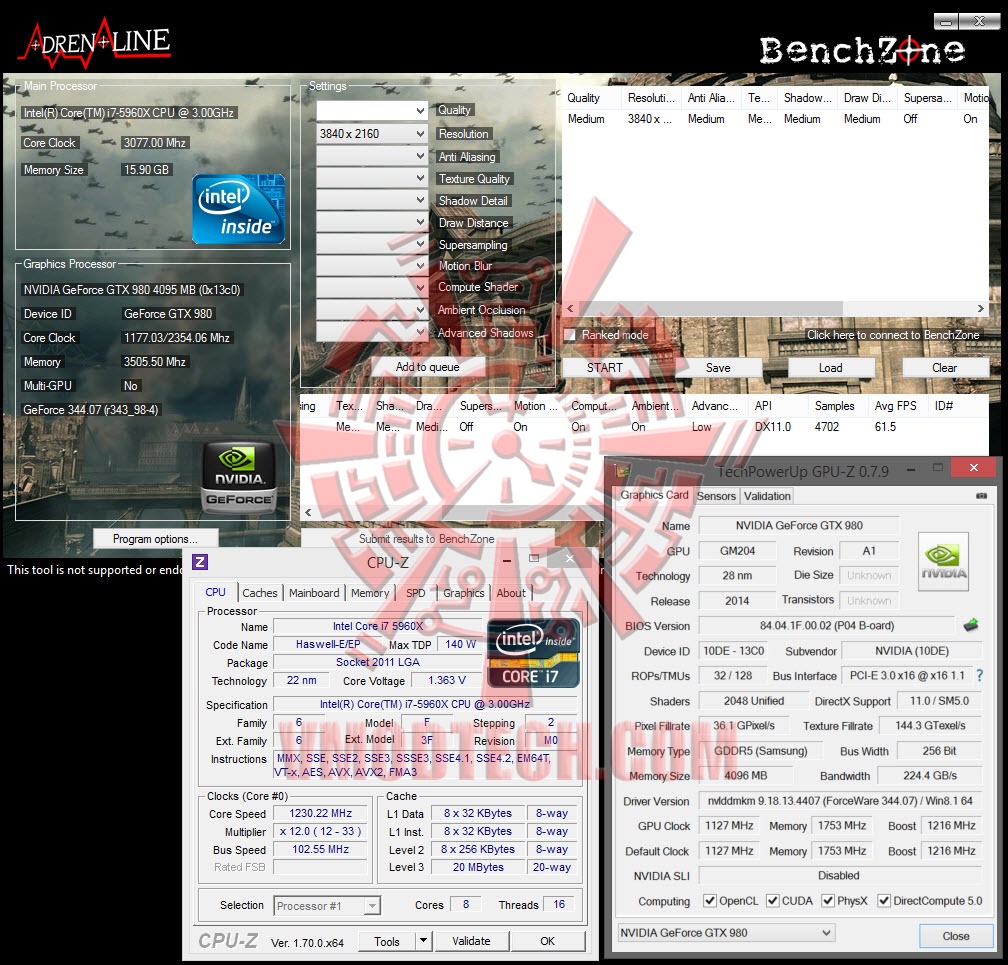The height and width of the screenshot is (965, 1008).
Task: Click the START benchmark button
Action: click(604, 368)
